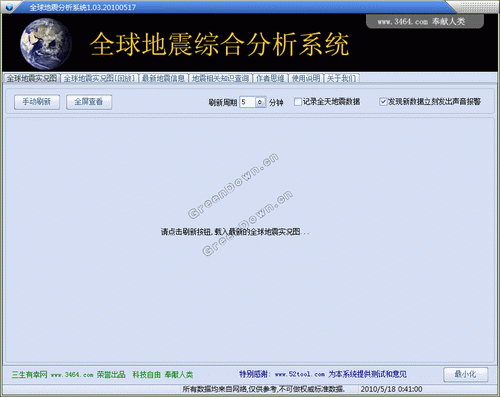Click the www.3464.com link in footer
500x397 pixels.
pos(72,375)
